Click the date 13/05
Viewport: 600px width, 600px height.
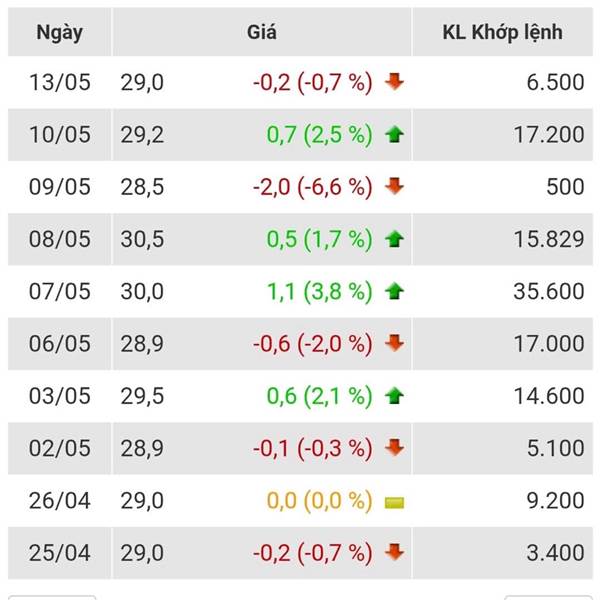pos(60,82)
